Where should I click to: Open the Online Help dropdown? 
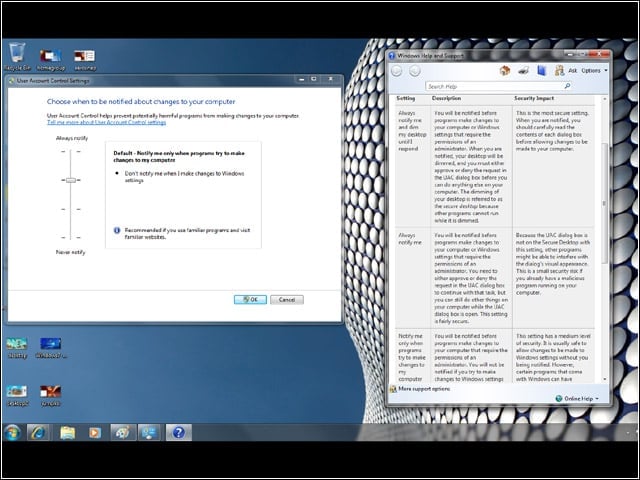tap(578, 398)
